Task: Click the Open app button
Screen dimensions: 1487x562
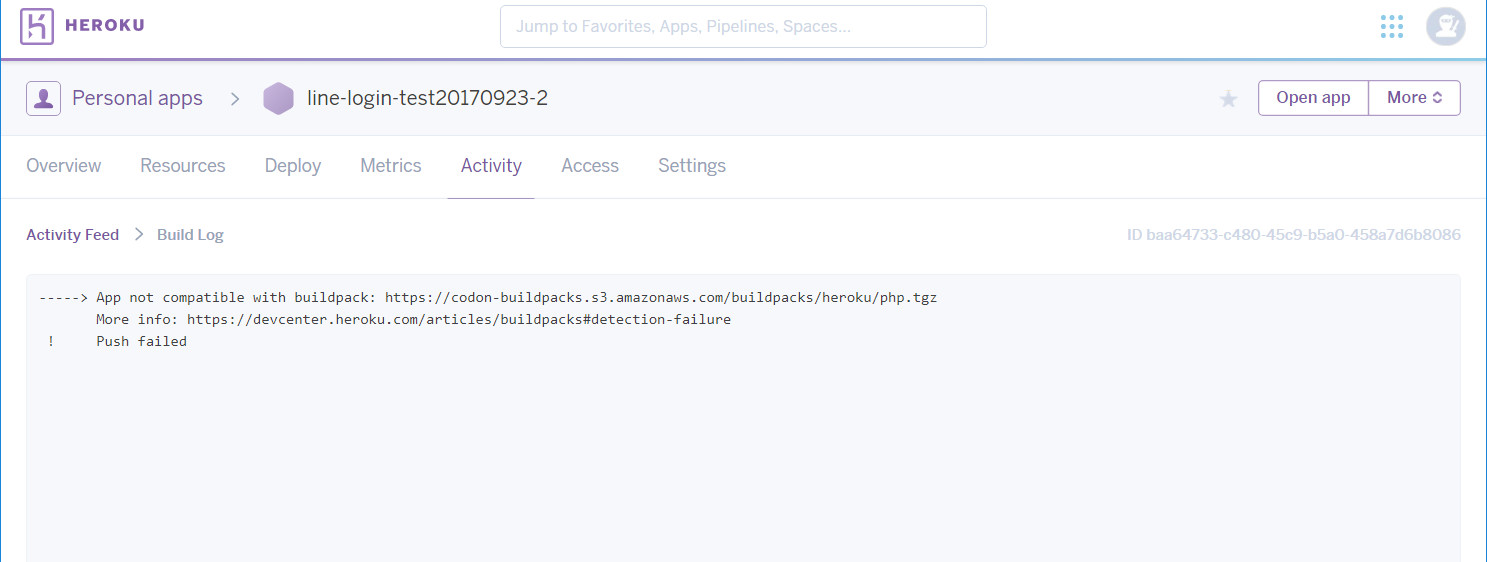Action: coord(1313,98)
